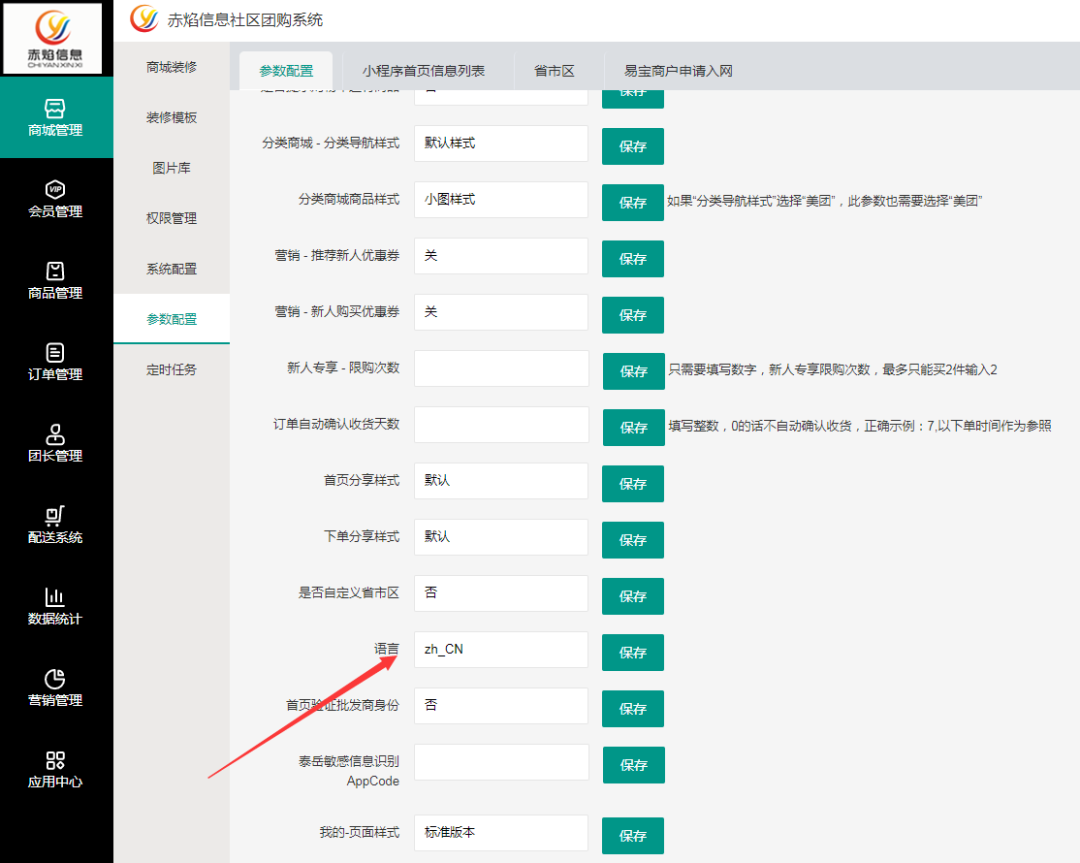The height and width of the screenshot is (863, 1080).
Task: Expand 分类商城商品样式 dropdown showing 小图样式
Action: tap(501, 200)
